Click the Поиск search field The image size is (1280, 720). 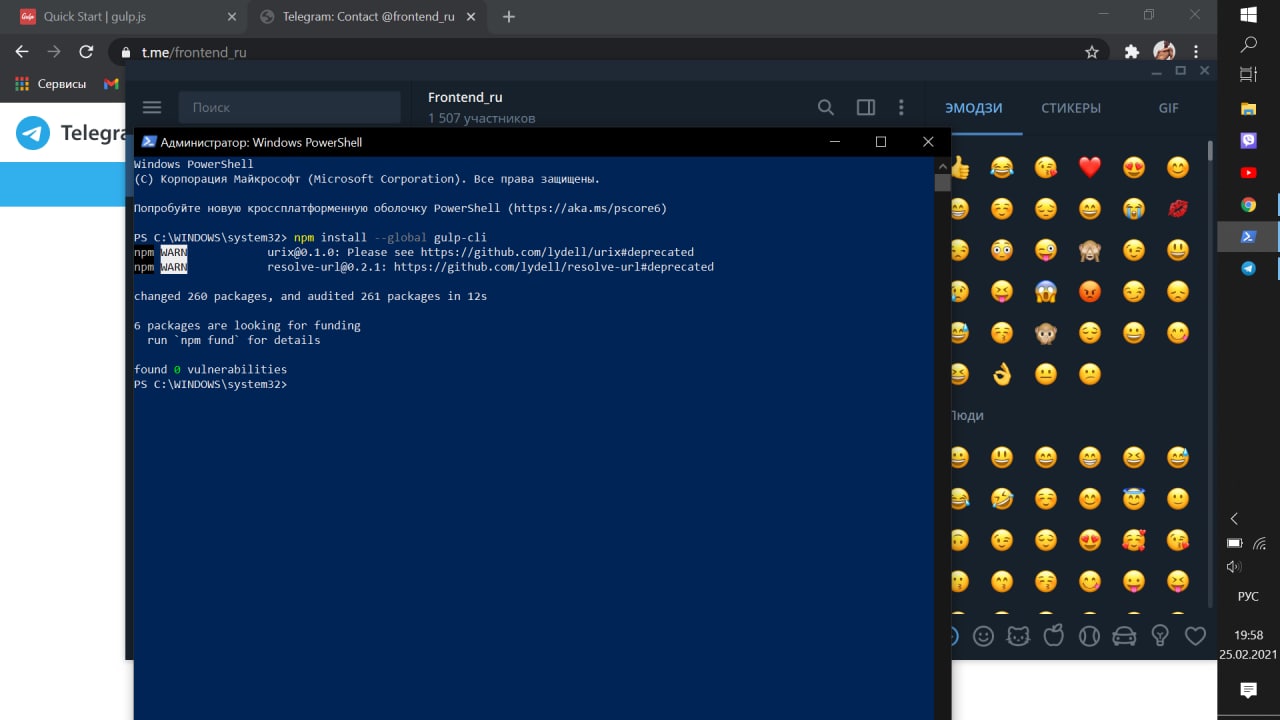pyautogui.click(x=289, y=107)
